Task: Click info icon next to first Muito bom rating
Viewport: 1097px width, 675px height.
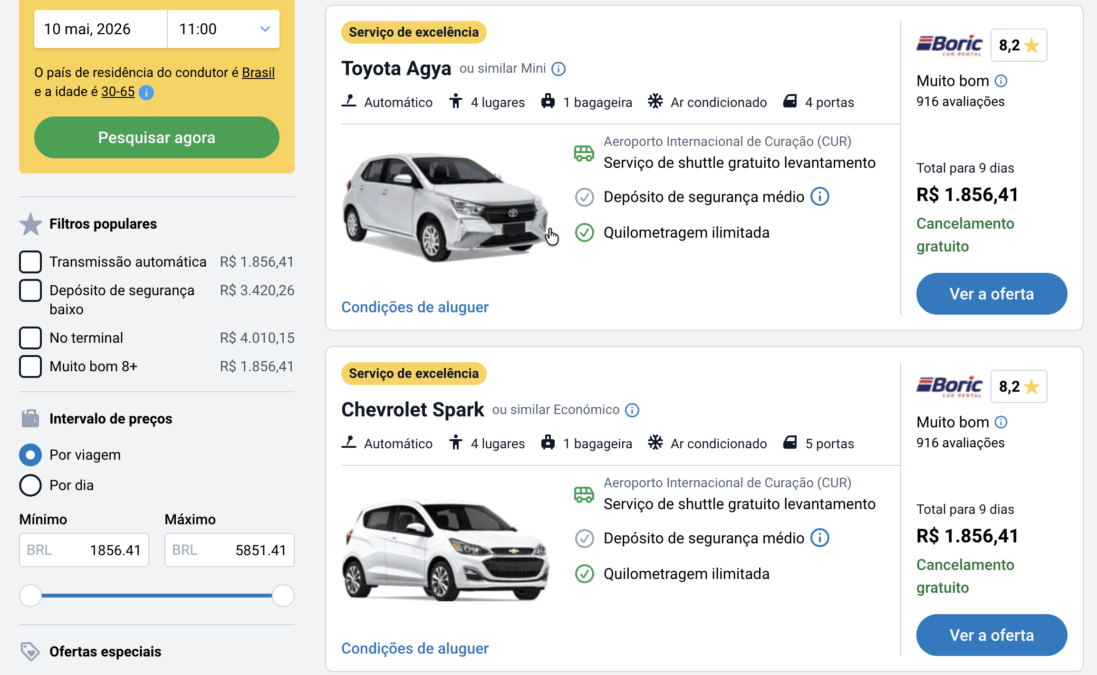Action: (1001, 81)
